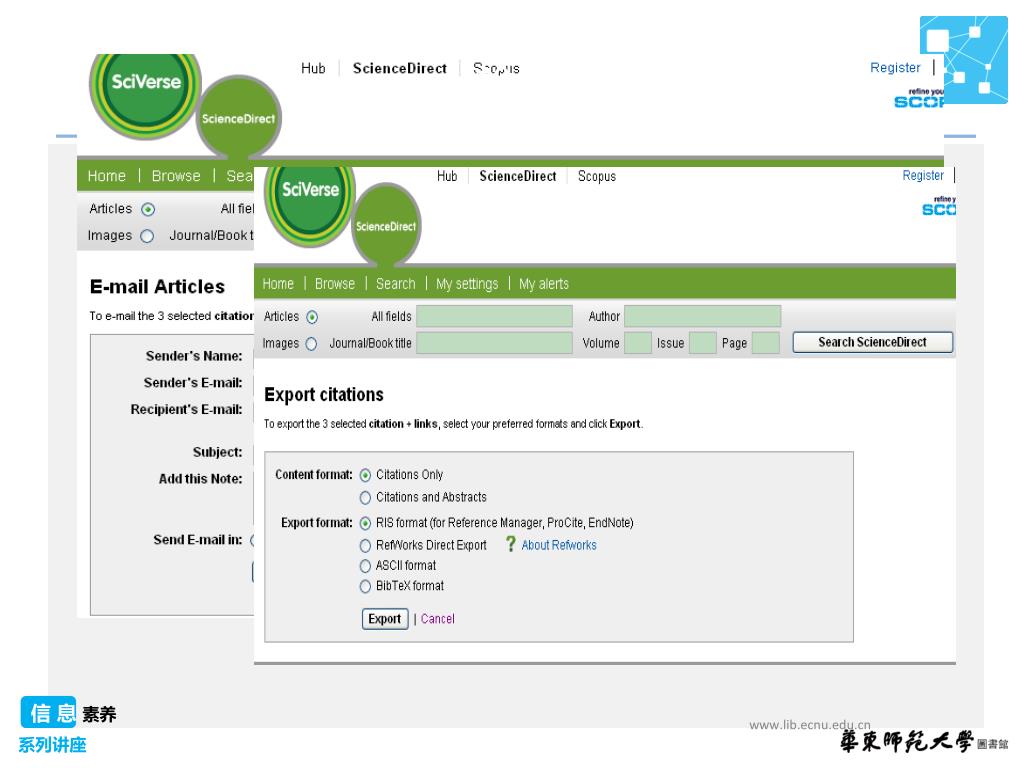Click Scopus link in Export citations window

(596, 176)
